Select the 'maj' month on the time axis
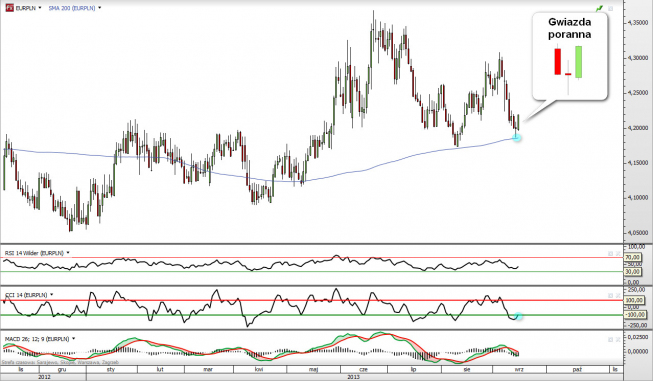 click(314, 369)
